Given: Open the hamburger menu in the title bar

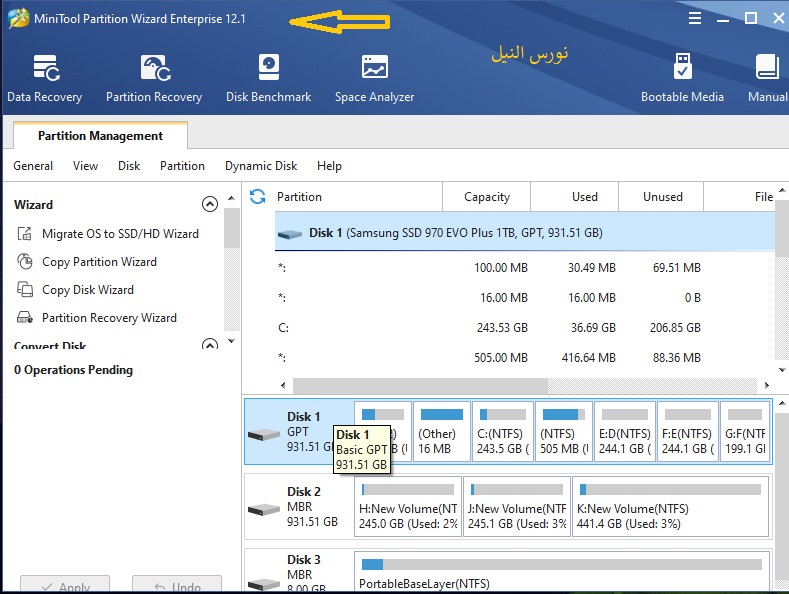Looking at the screenshot, I should tap(695, 18).
